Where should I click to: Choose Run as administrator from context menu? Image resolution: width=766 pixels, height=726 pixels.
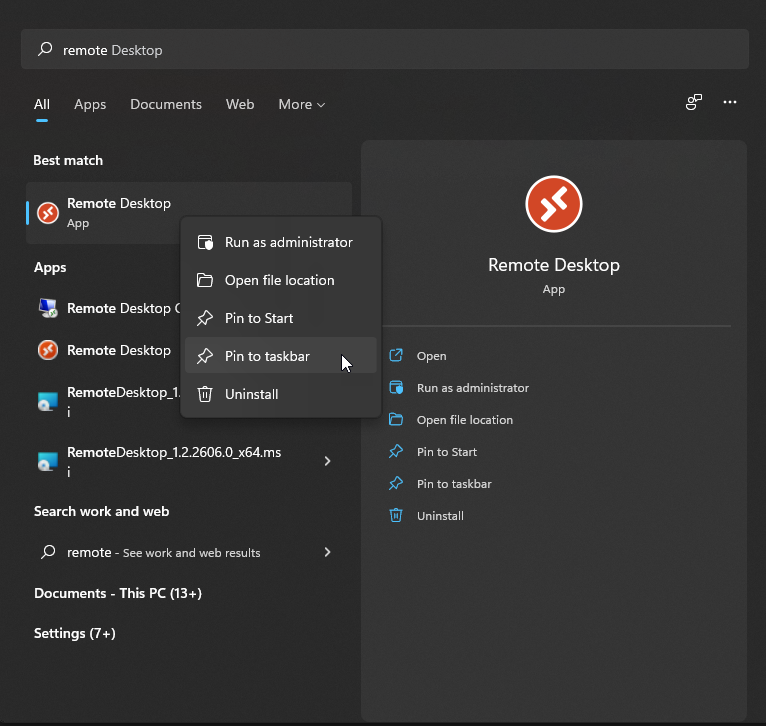pyautogui.click(x=288, y=242)
